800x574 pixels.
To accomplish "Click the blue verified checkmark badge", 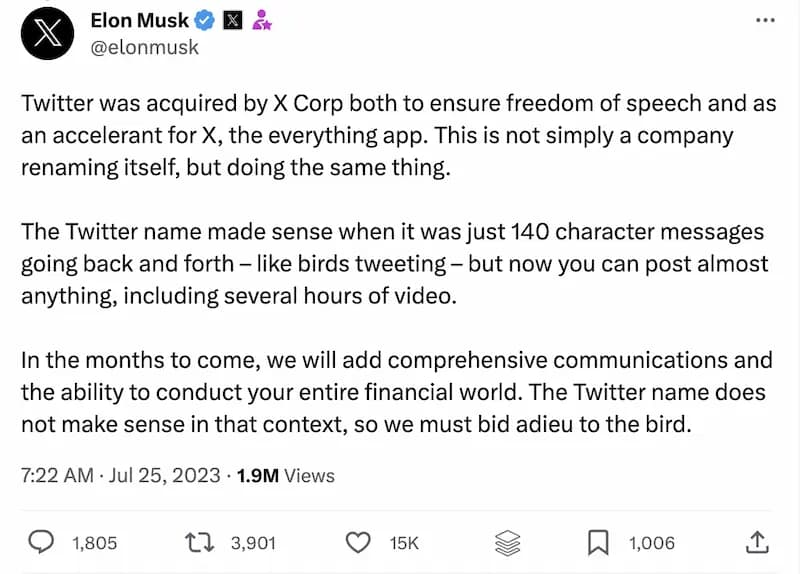I will (x=205, y=20).
